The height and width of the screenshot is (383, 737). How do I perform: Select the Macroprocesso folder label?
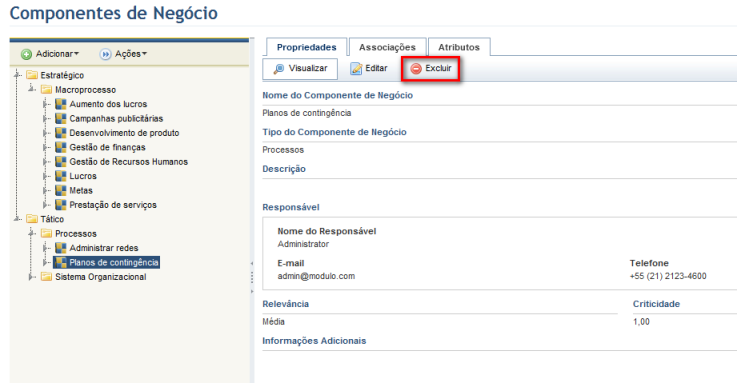[x=86, y=90]
